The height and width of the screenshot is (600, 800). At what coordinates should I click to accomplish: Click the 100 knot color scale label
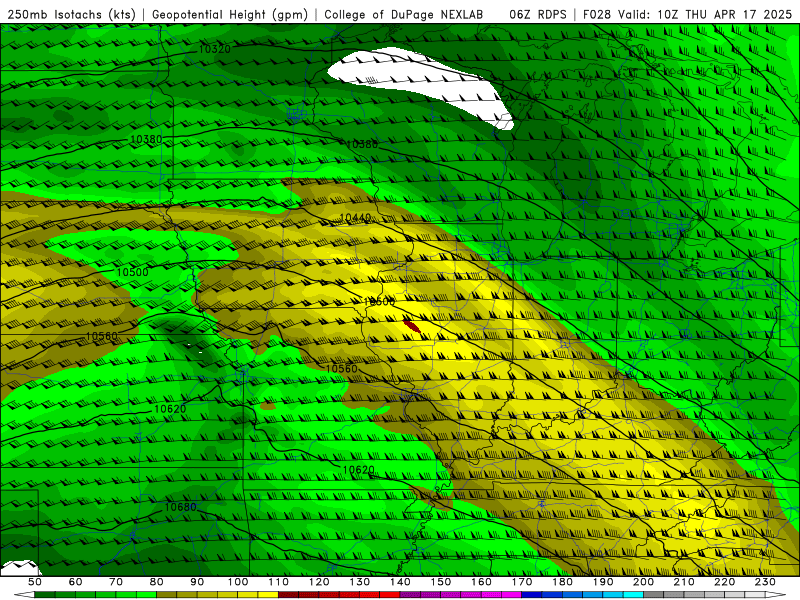[238, 582]
